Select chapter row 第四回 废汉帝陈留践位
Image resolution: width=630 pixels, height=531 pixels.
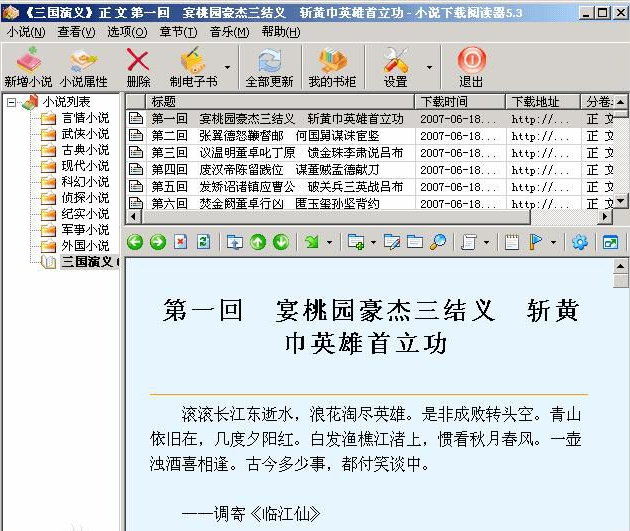coord(370,170)
